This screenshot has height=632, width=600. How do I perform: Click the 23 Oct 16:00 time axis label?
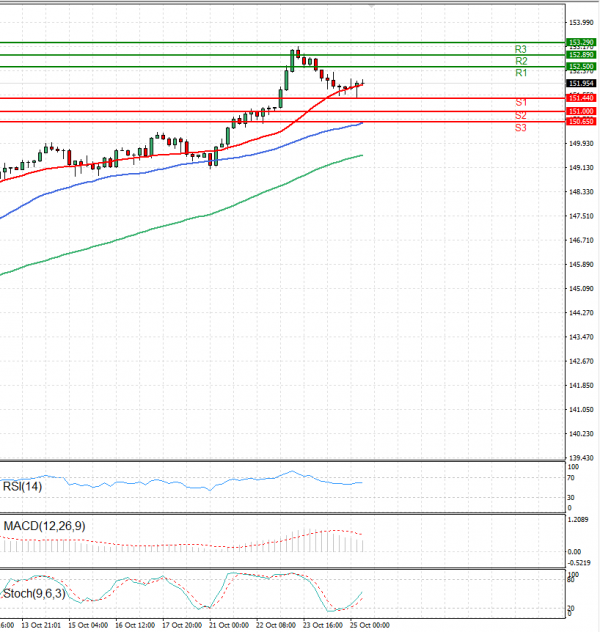(x=323, y=625)
